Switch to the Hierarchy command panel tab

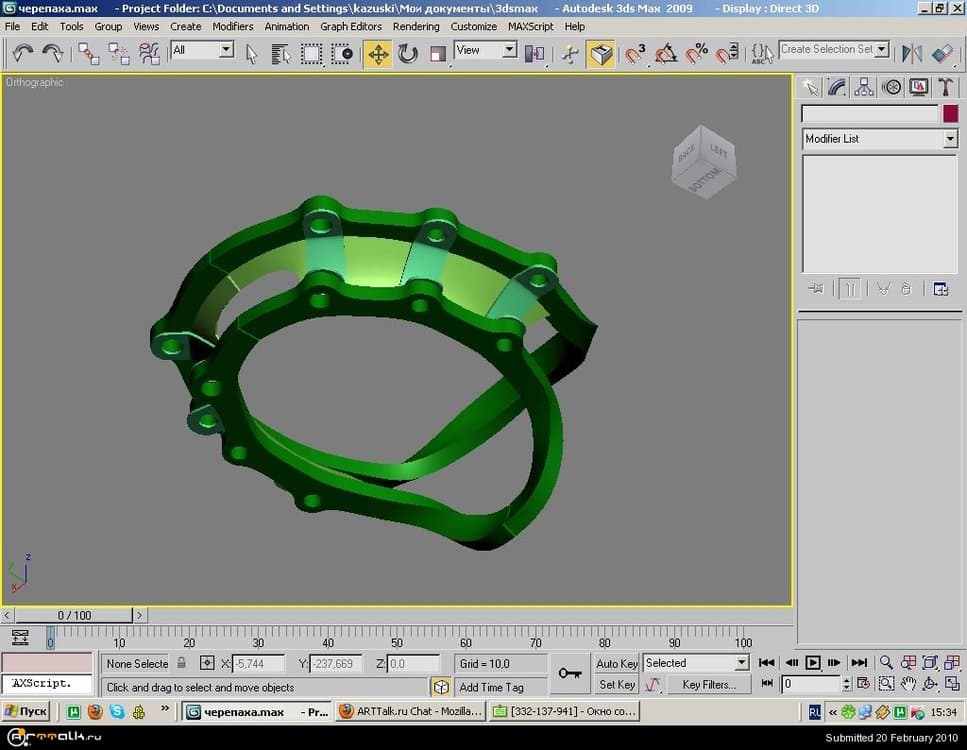(864, 87)
